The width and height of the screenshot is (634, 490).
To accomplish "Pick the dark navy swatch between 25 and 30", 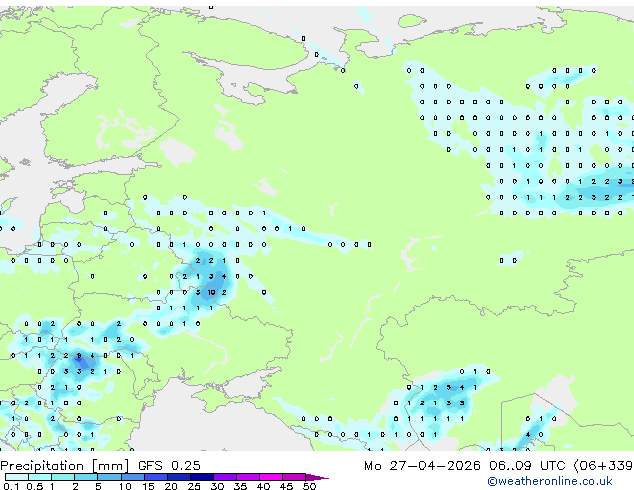I will pyautogui.click(x=202, y=477).
